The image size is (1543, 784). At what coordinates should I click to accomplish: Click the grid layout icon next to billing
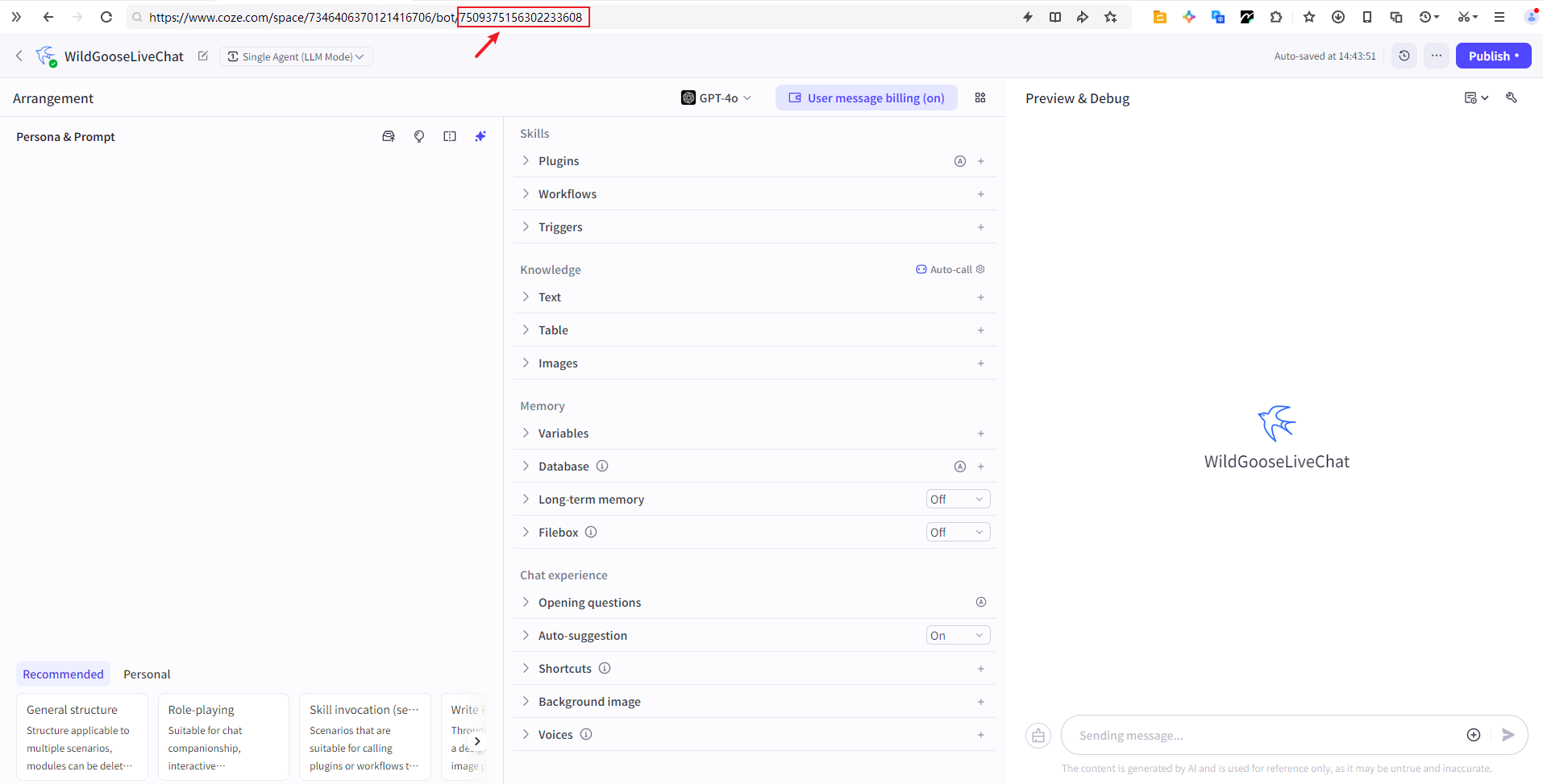(x=980, y=97)
